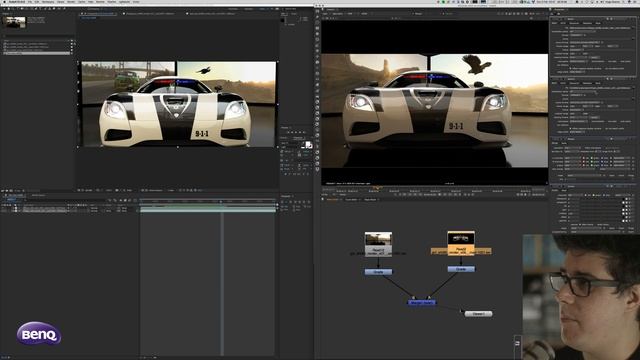Select the Grade node below Read2

461,269
